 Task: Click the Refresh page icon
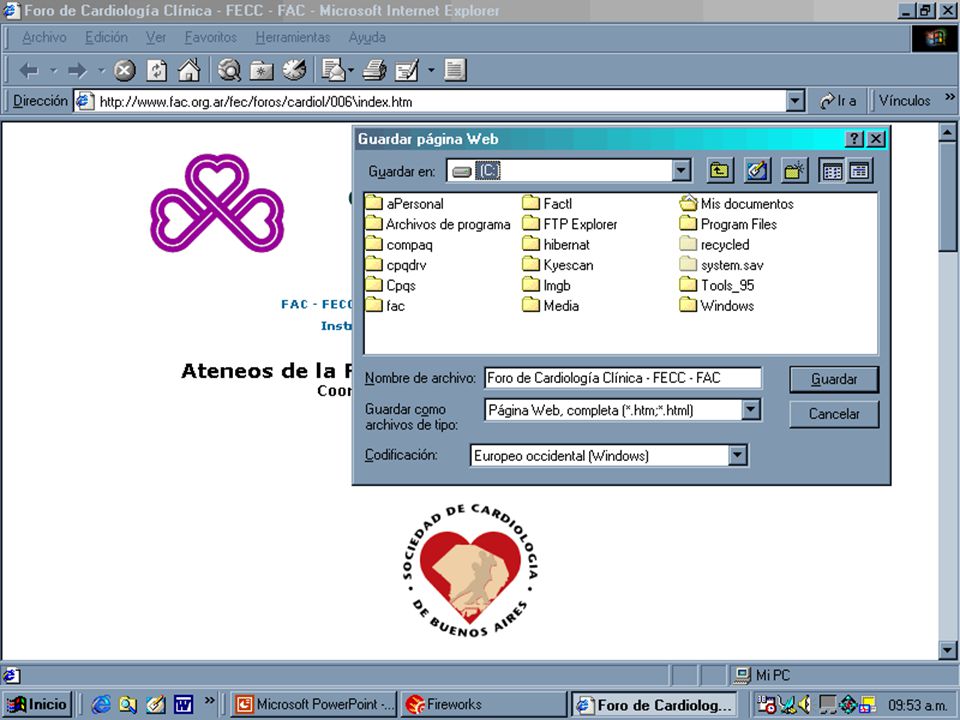(x=157, y=71)
